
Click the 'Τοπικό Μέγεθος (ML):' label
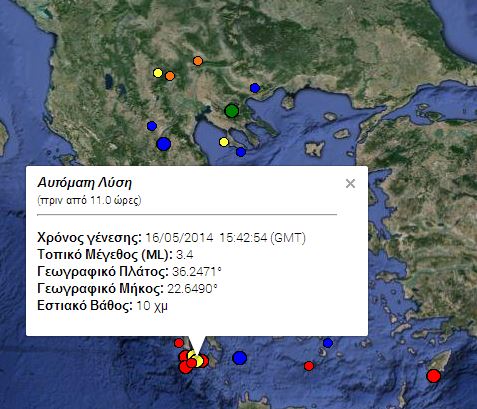(x=105, y=255)
